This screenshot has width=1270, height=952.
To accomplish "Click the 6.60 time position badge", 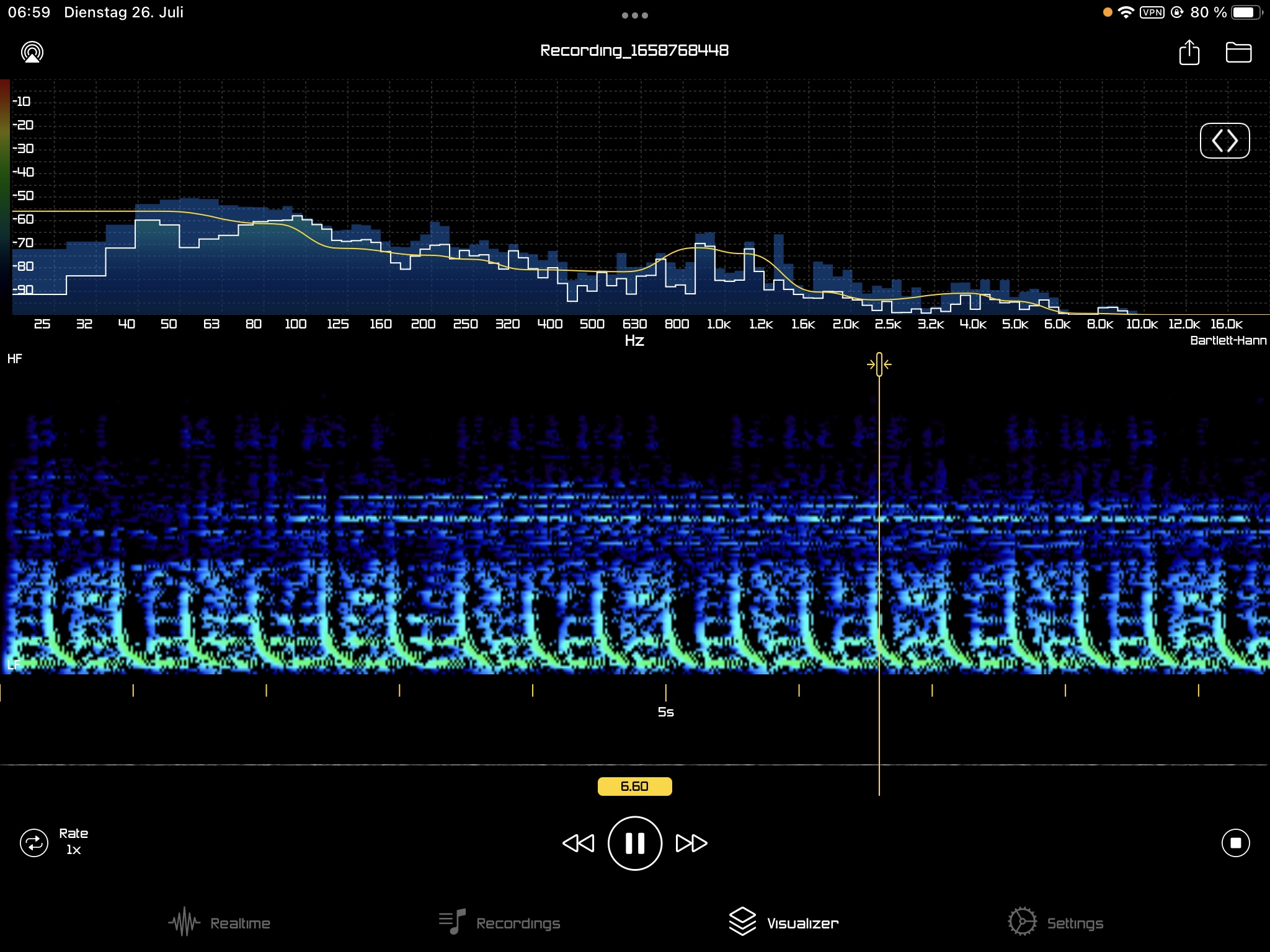I will pyautogui.click(x=634, y=786).
